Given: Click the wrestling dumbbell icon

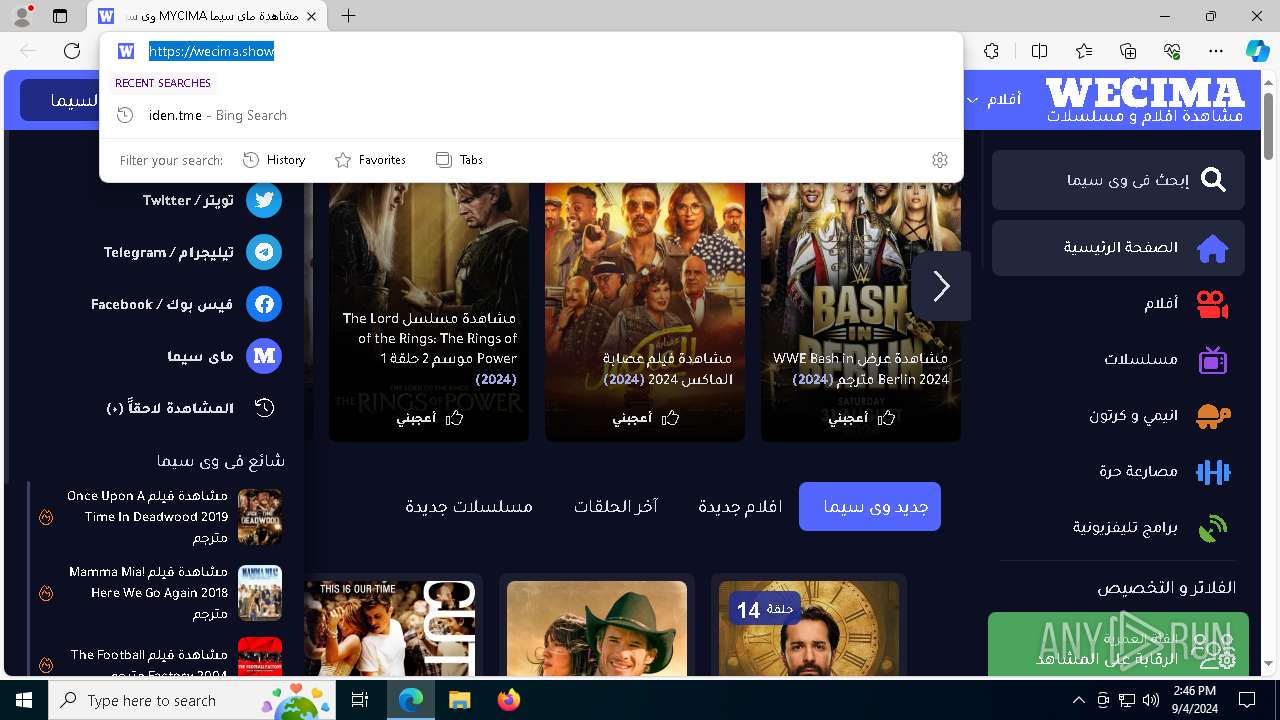Looking at the screenshot, I should click(x=1213, y=472).
